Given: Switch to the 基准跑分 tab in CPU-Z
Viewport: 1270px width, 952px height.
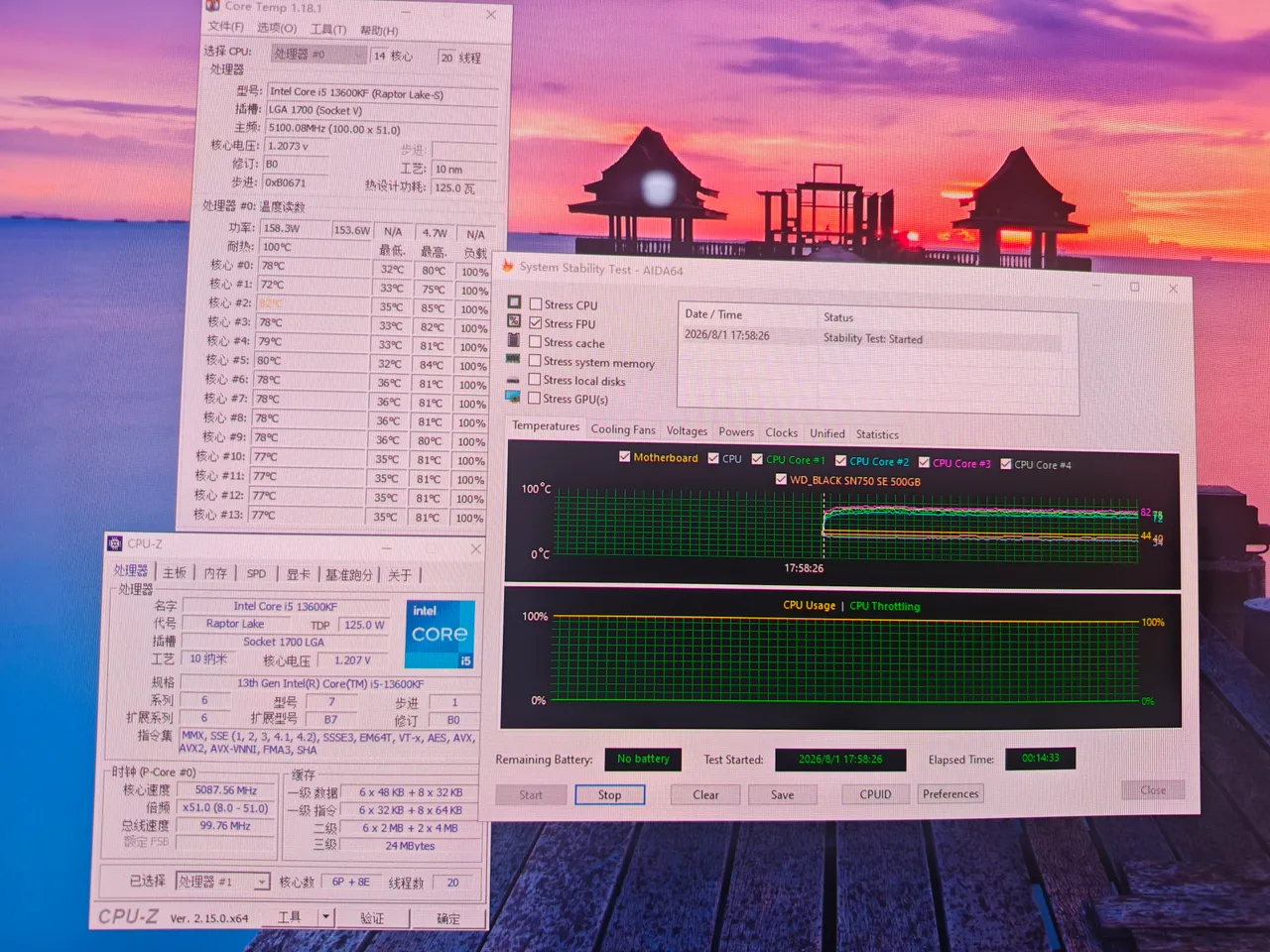Looking at the screenshot, I should [349, 575].
